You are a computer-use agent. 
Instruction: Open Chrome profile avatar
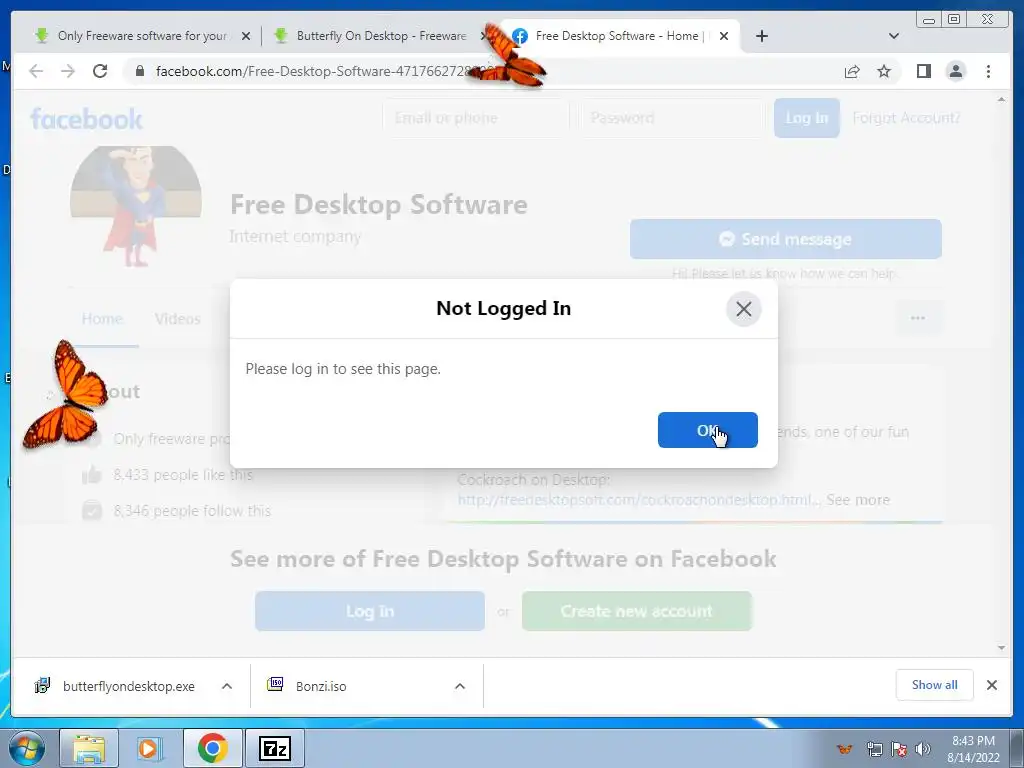click(x=955, y=71)
